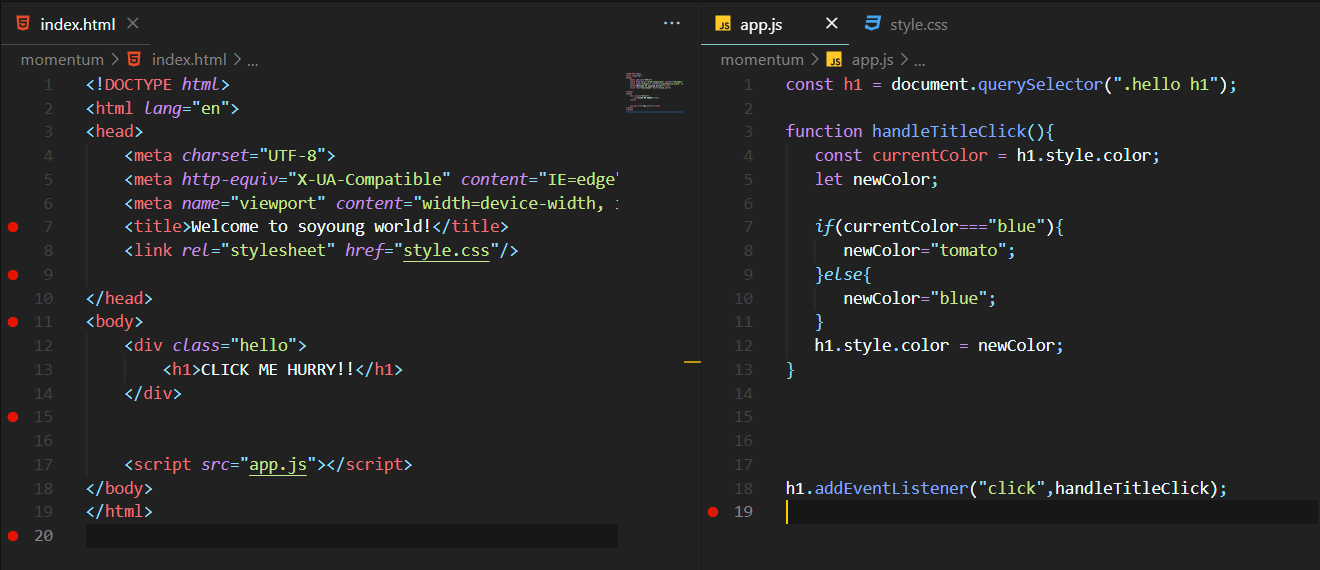Place cursor on empty line 19 of app.js
The height and width of the screenshot is (570, 1320).
[1051, 512]
